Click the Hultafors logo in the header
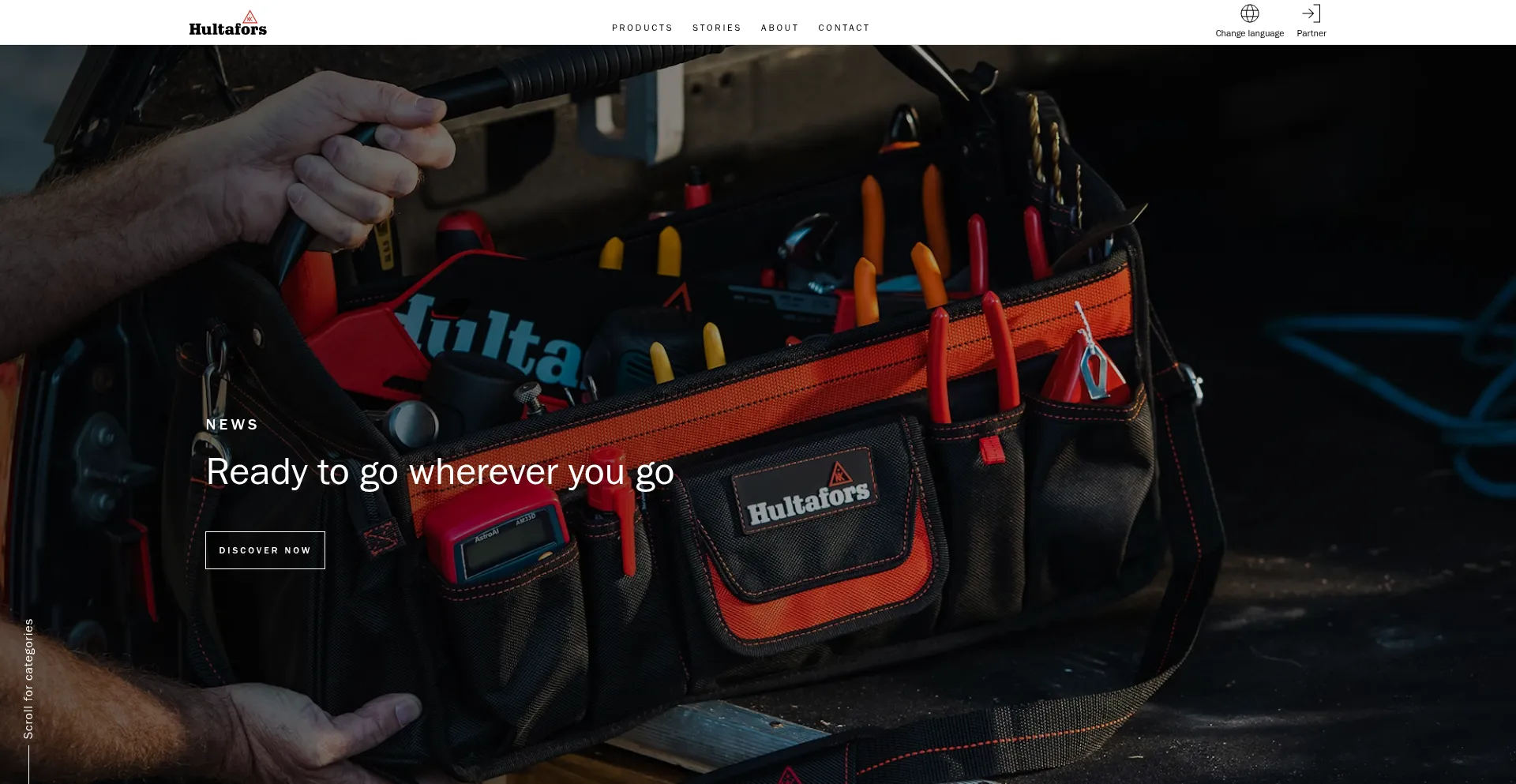 pyautogui.click(x=227, y=23)
